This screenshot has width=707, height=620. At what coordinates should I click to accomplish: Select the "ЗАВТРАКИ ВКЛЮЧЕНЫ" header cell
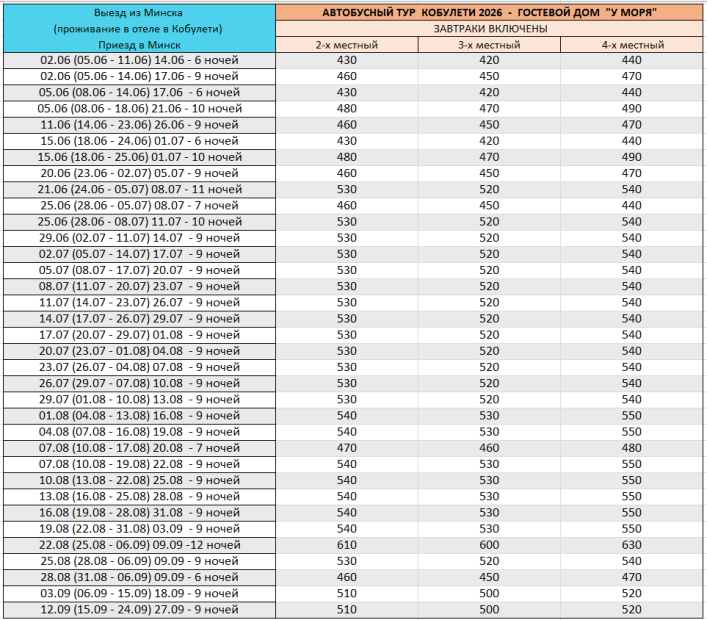point(489,29)
